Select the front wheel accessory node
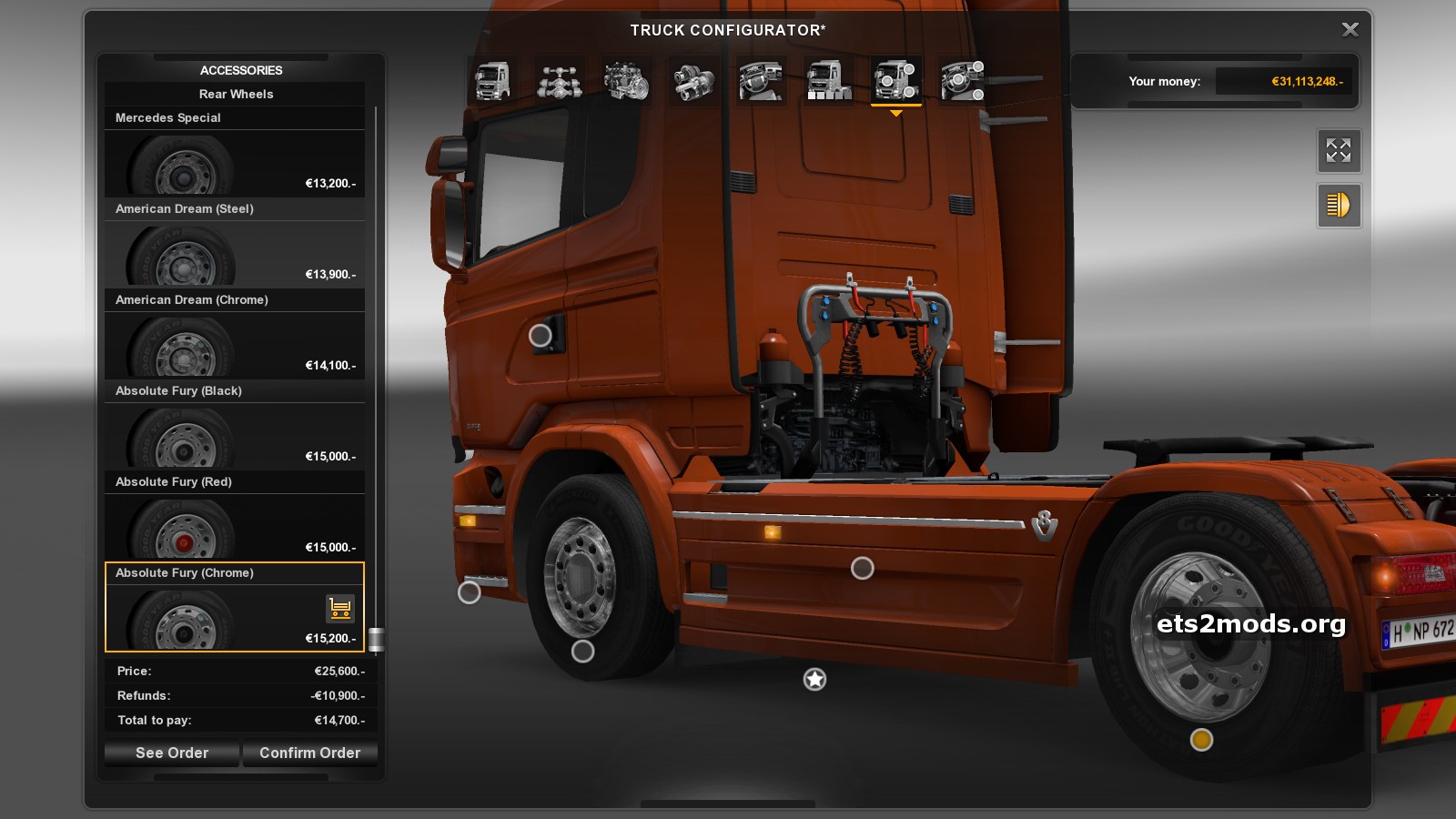Viewport: 1456px width, 819px height. (582, 651)
